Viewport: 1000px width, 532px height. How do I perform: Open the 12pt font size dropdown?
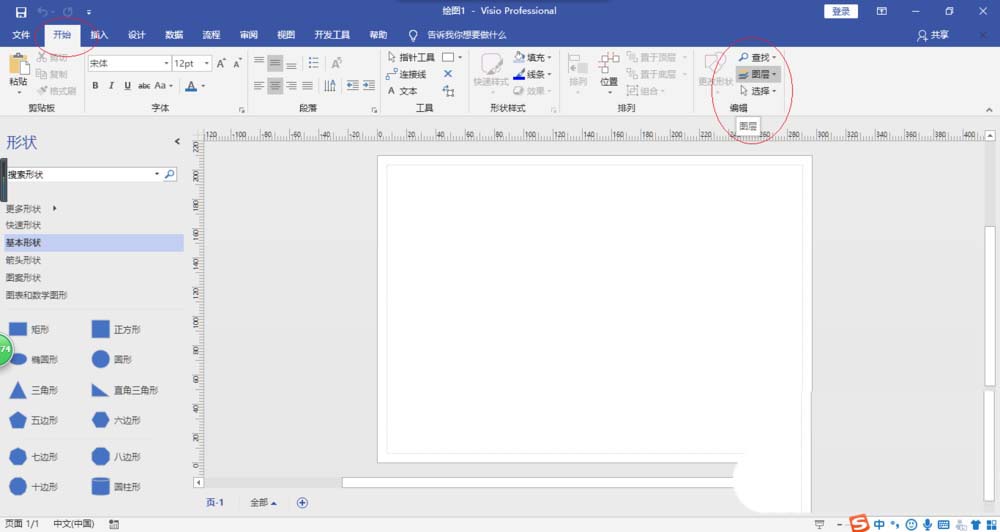[x=207, y=63]
